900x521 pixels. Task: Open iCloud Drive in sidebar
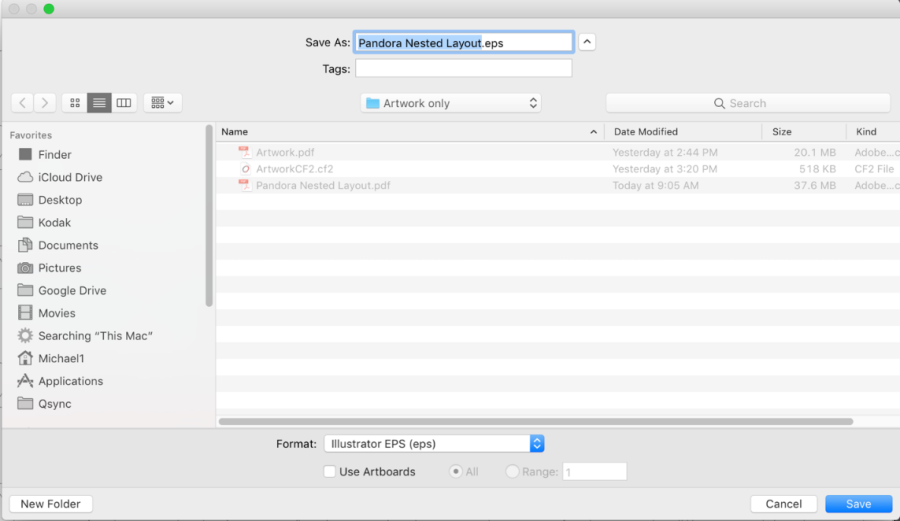pos(70,177)
